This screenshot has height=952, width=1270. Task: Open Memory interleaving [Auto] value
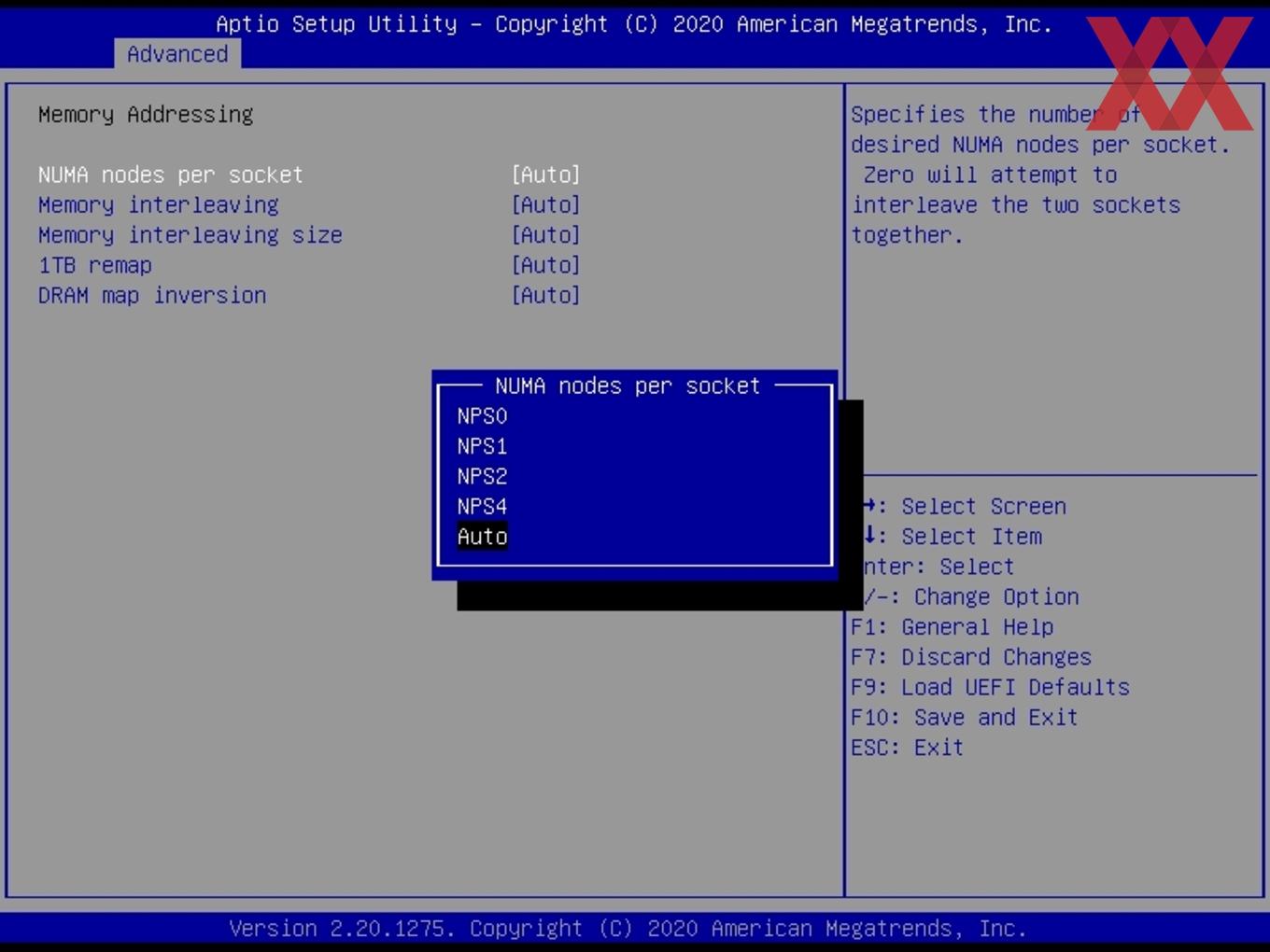coord(546,204)
